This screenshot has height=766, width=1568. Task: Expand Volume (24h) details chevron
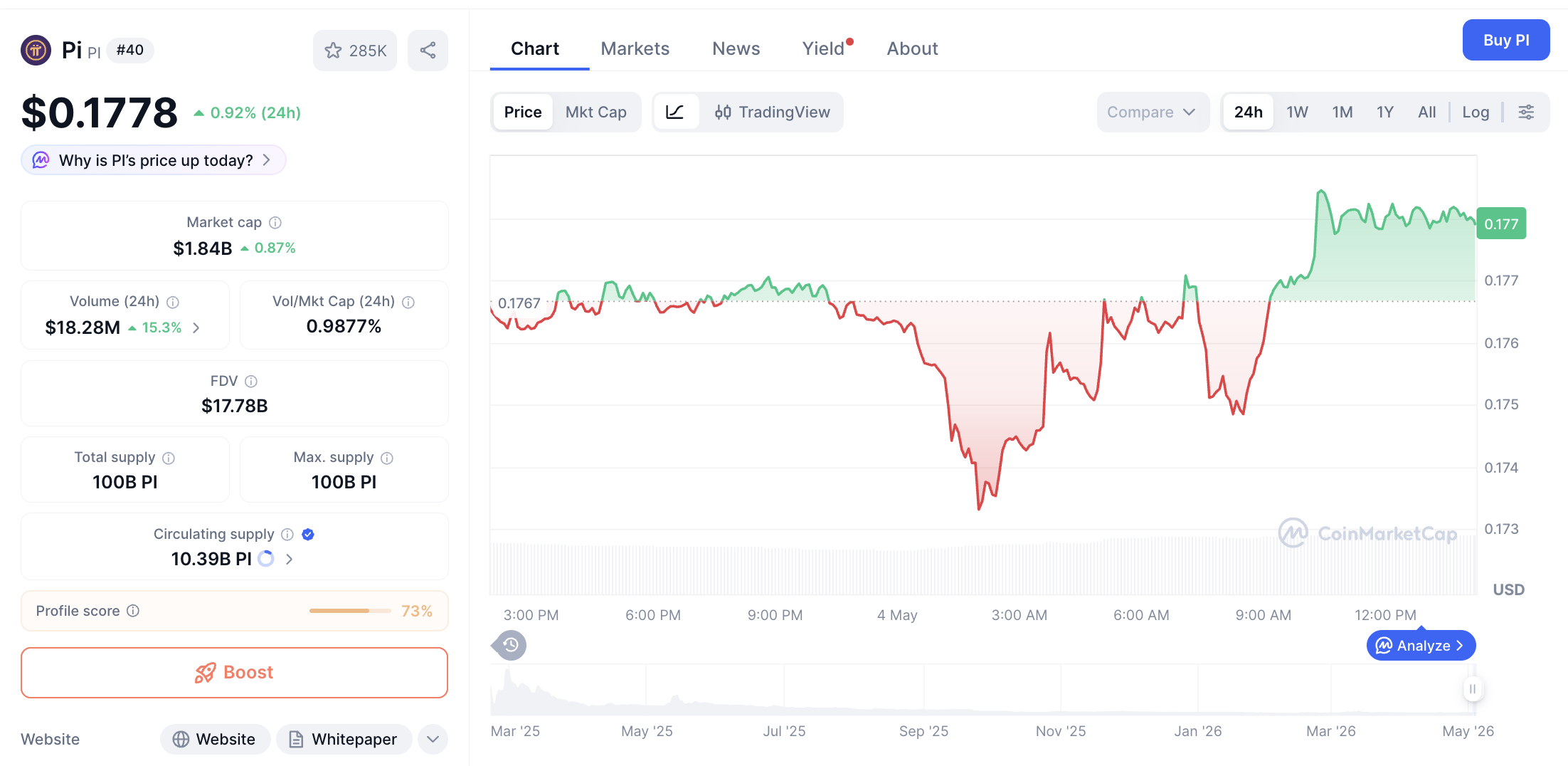click(x=196, y=327)
